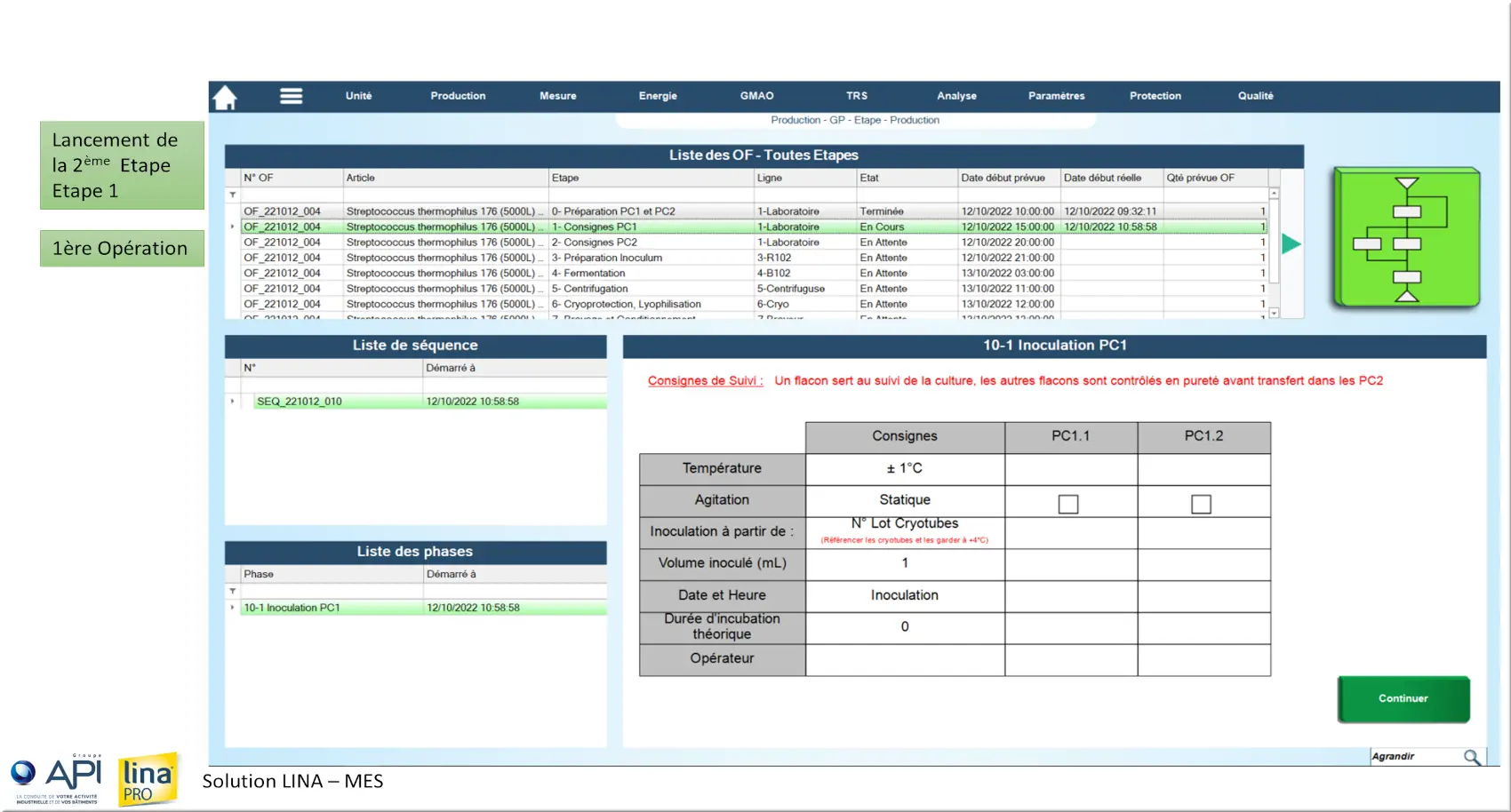Click the 5-Centrifugeuse line cell

pos(804,289)
